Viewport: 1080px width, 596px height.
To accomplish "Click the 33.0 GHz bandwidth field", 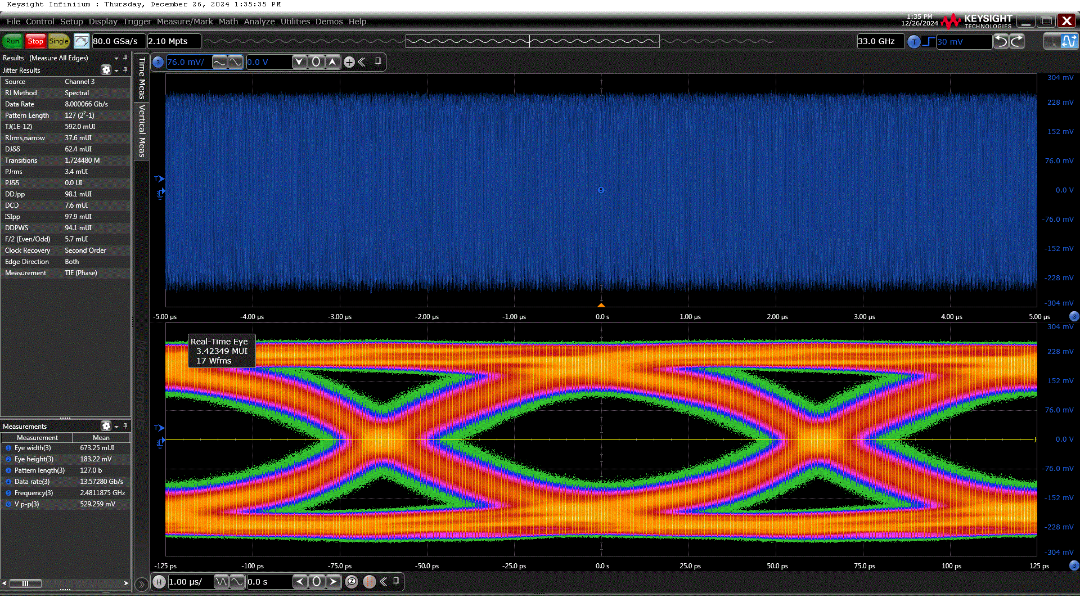I will [880, 41].
